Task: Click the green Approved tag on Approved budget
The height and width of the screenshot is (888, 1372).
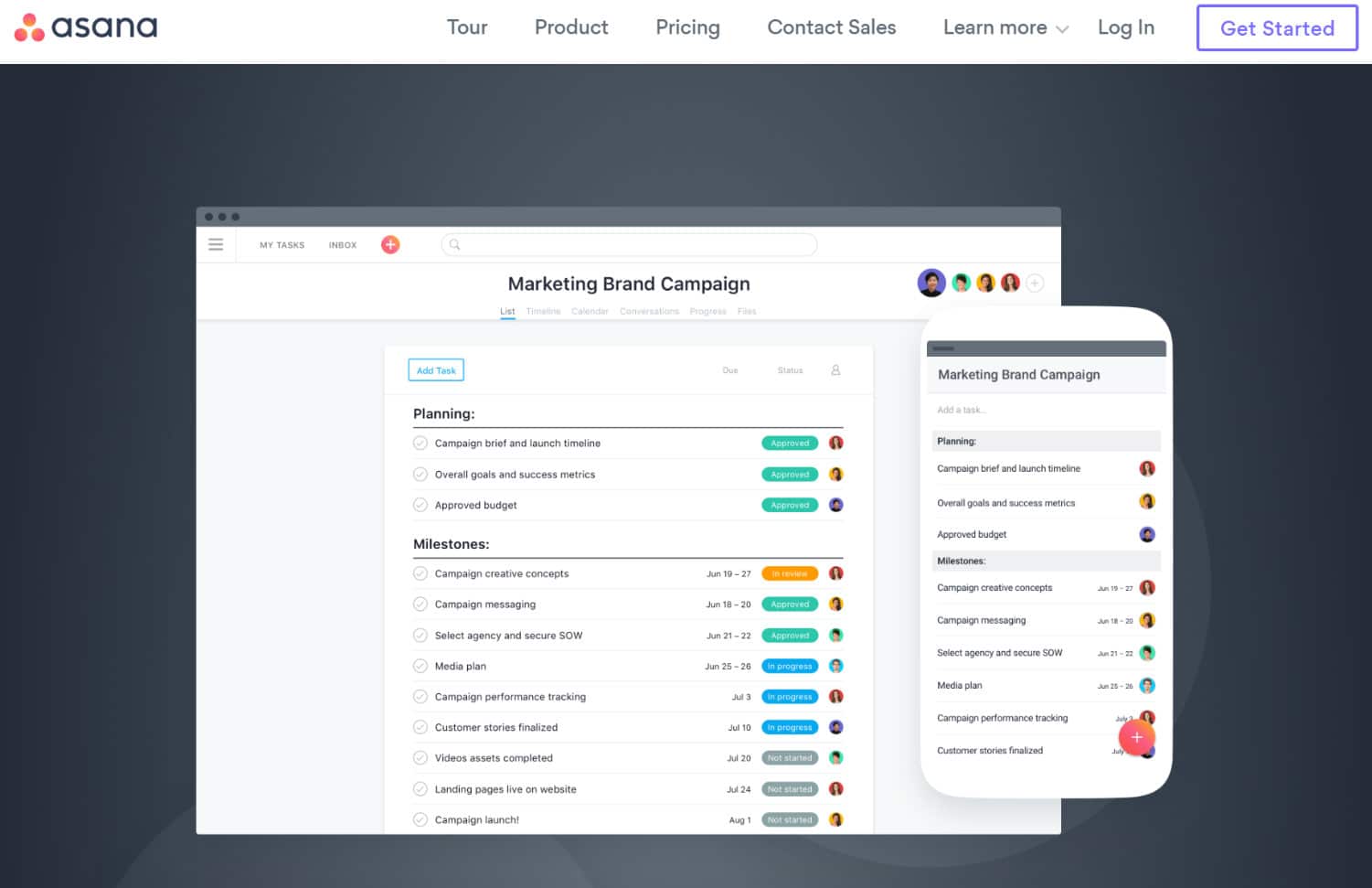Action: click(x=789, y=505)
